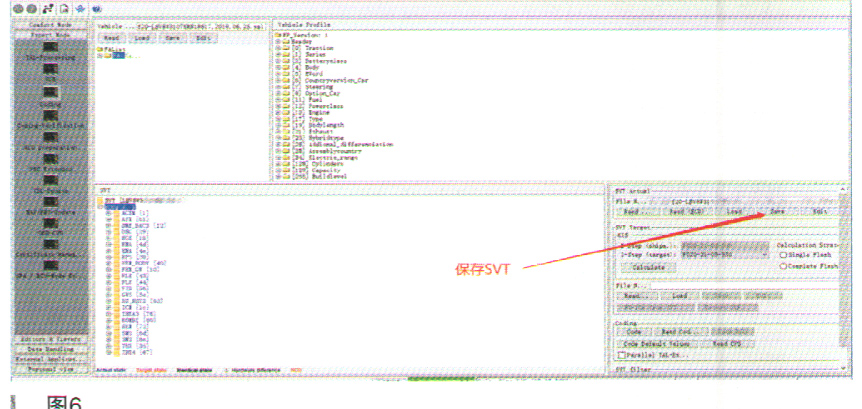Click the Code Default Values button

click(657, 344)
